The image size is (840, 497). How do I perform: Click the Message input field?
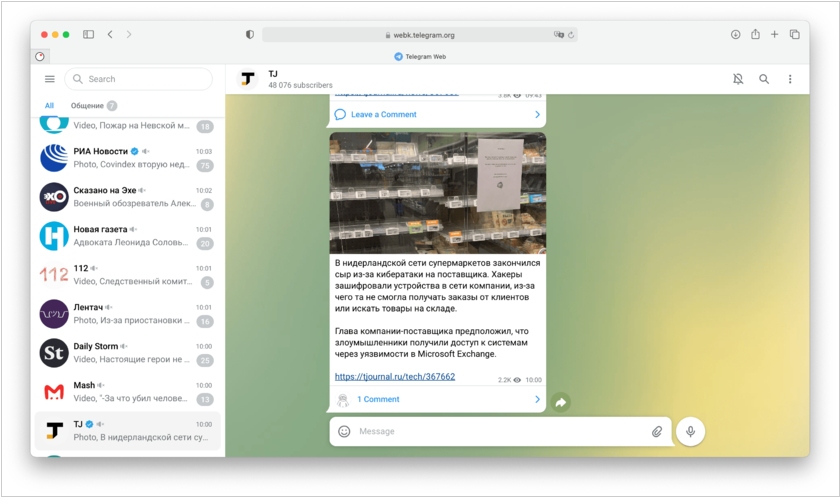point(500,432)
